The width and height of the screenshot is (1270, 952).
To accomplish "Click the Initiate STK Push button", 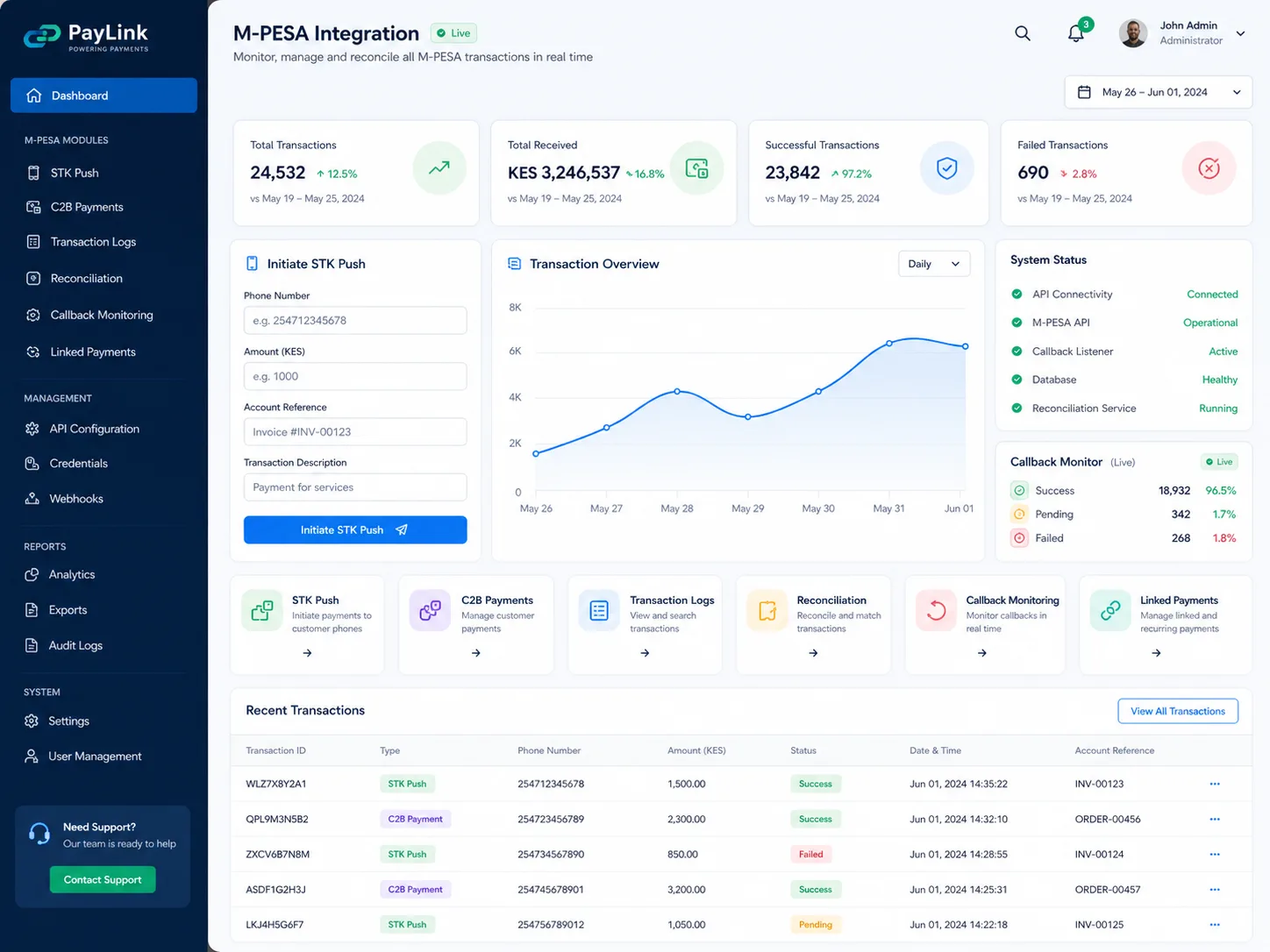I will (355, 529).
